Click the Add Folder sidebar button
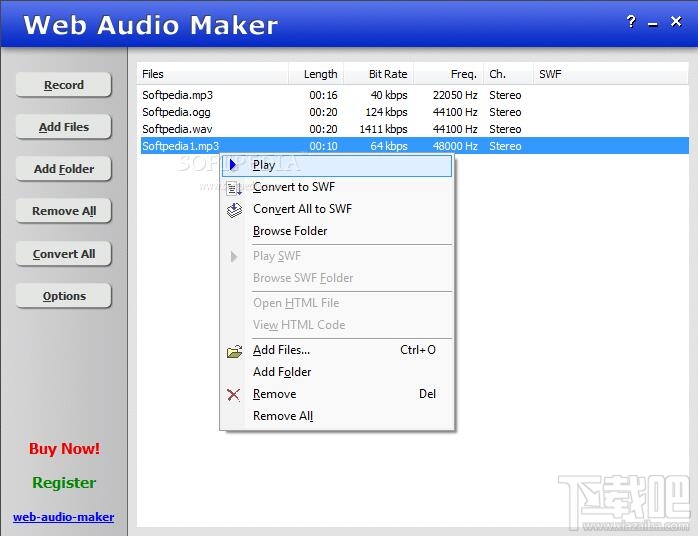Image resolution: width=698 pixels, height=536 pixels. (64, 169)
